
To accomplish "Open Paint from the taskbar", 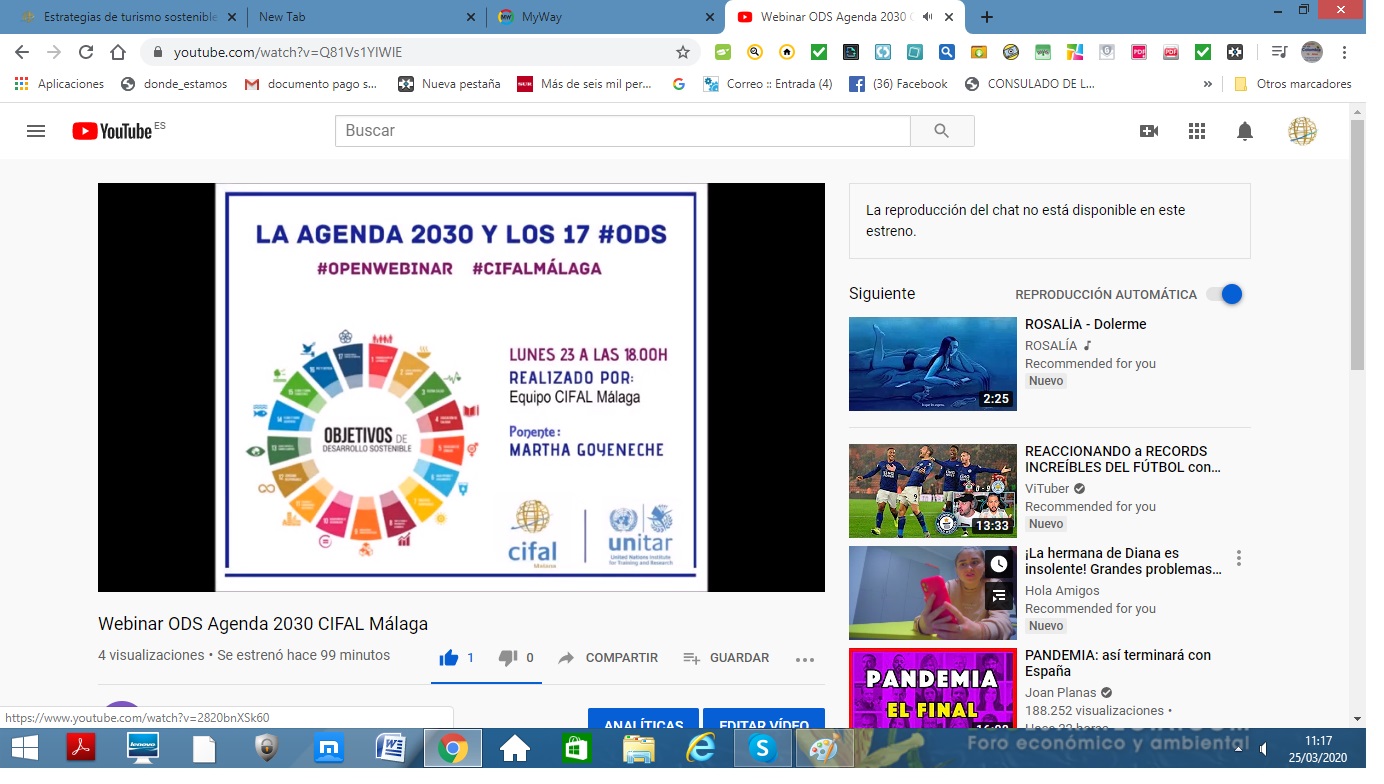I will coord(825,748).
